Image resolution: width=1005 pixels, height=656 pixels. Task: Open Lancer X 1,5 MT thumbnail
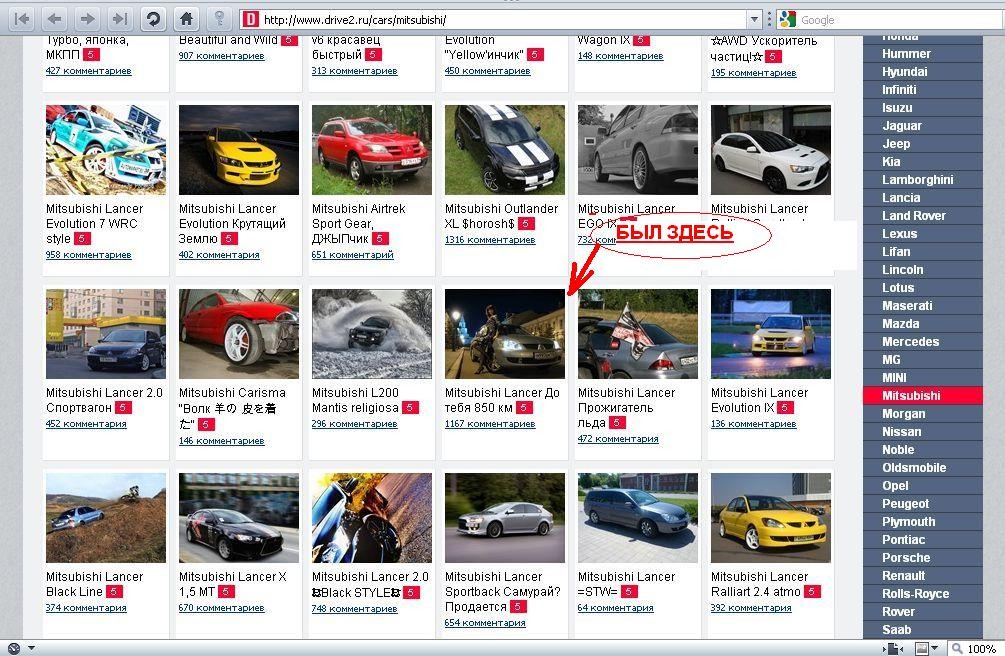[238, 518]
